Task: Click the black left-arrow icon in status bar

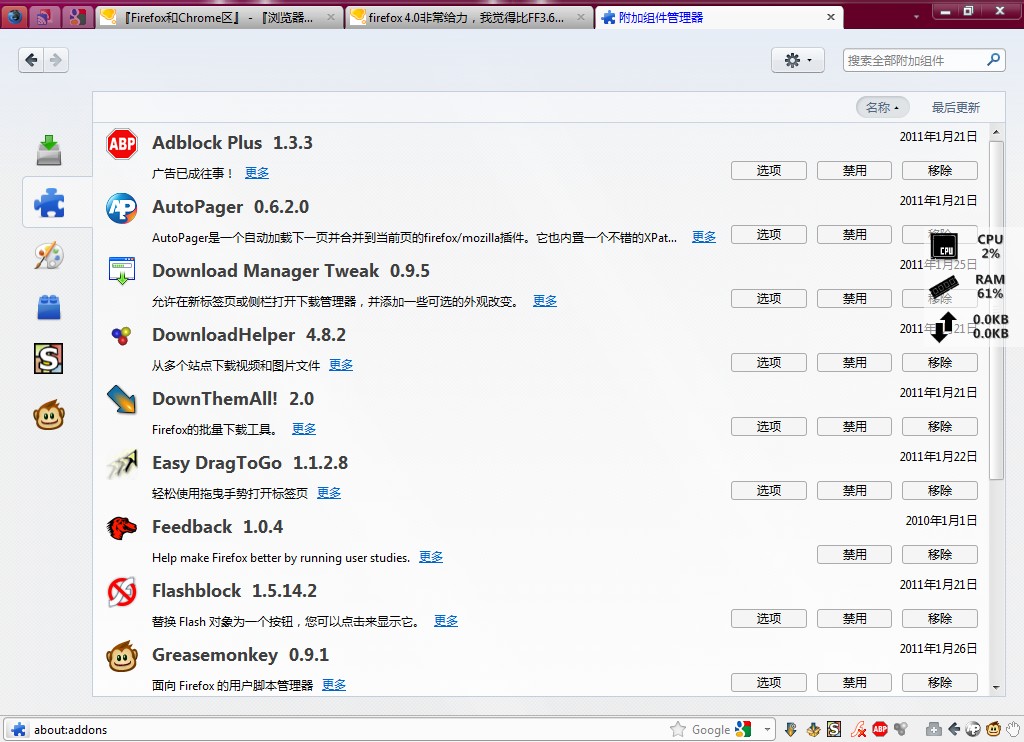Action: (954, 729)
